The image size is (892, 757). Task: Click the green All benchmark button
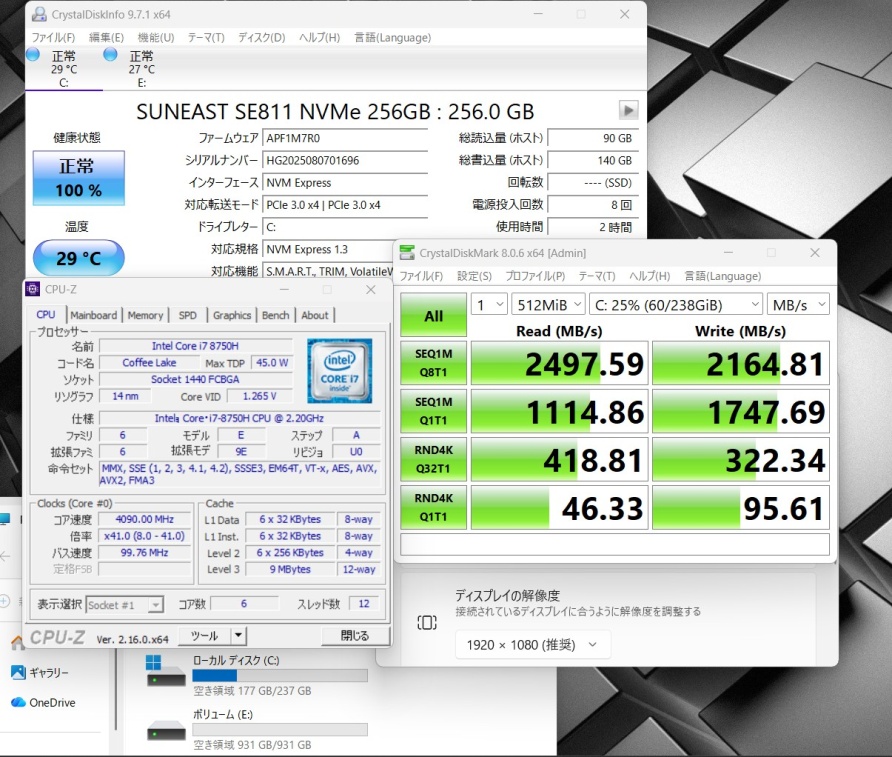click(x=433, y=315)
